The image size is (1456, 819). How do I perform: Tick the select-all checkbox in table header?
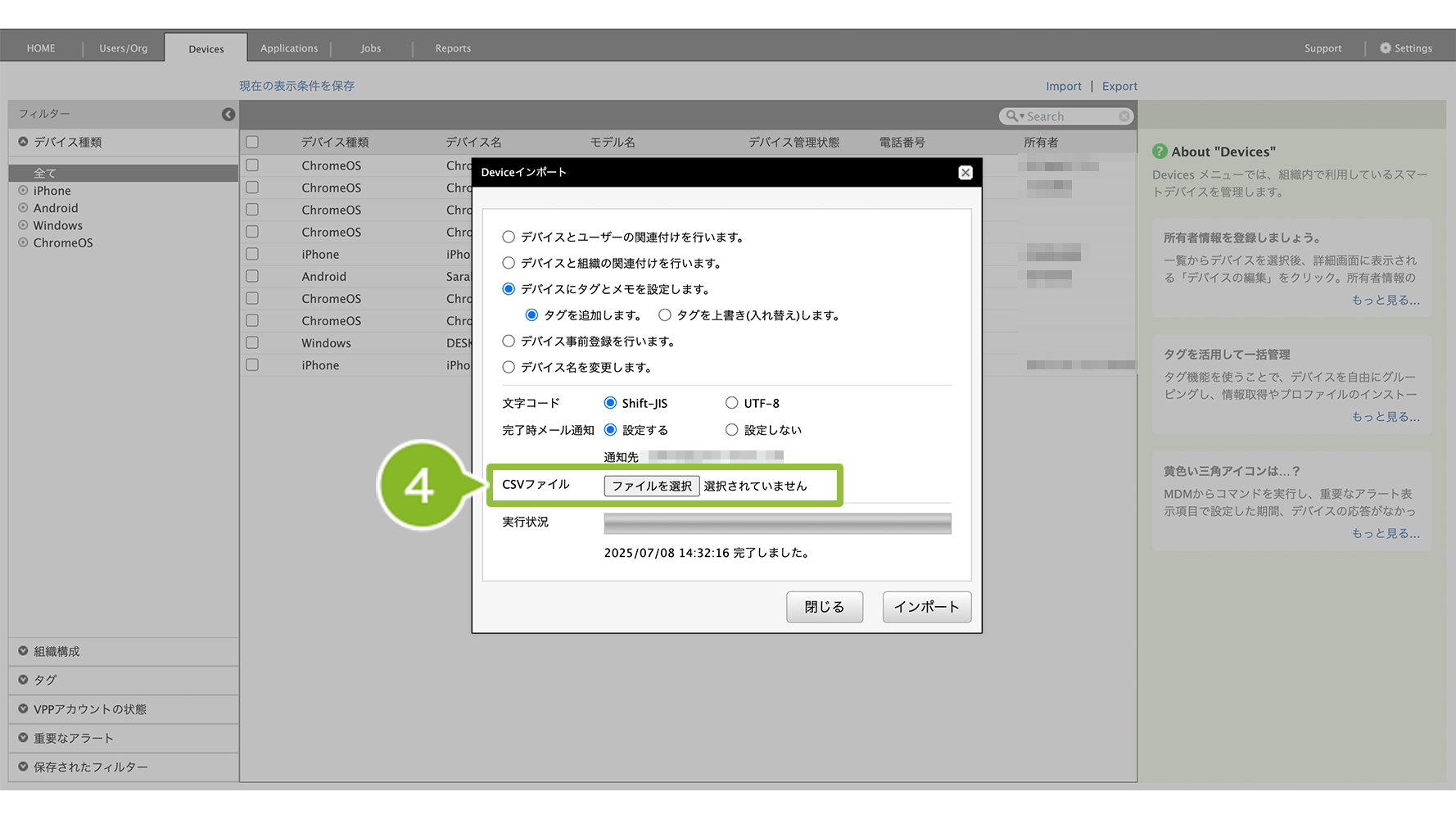pyautogui.click(x=252, y=143)
